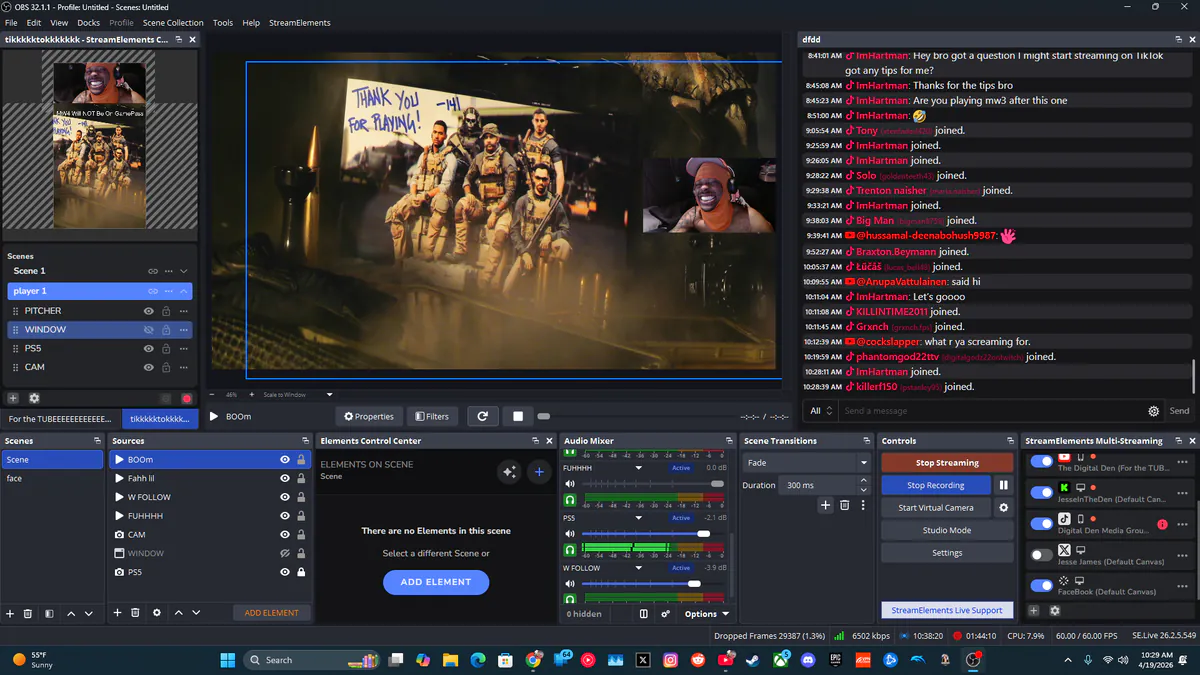1200x675 pixels.
Task: Unlock the PS5 source in Sources dock
Action: [301, 572]
